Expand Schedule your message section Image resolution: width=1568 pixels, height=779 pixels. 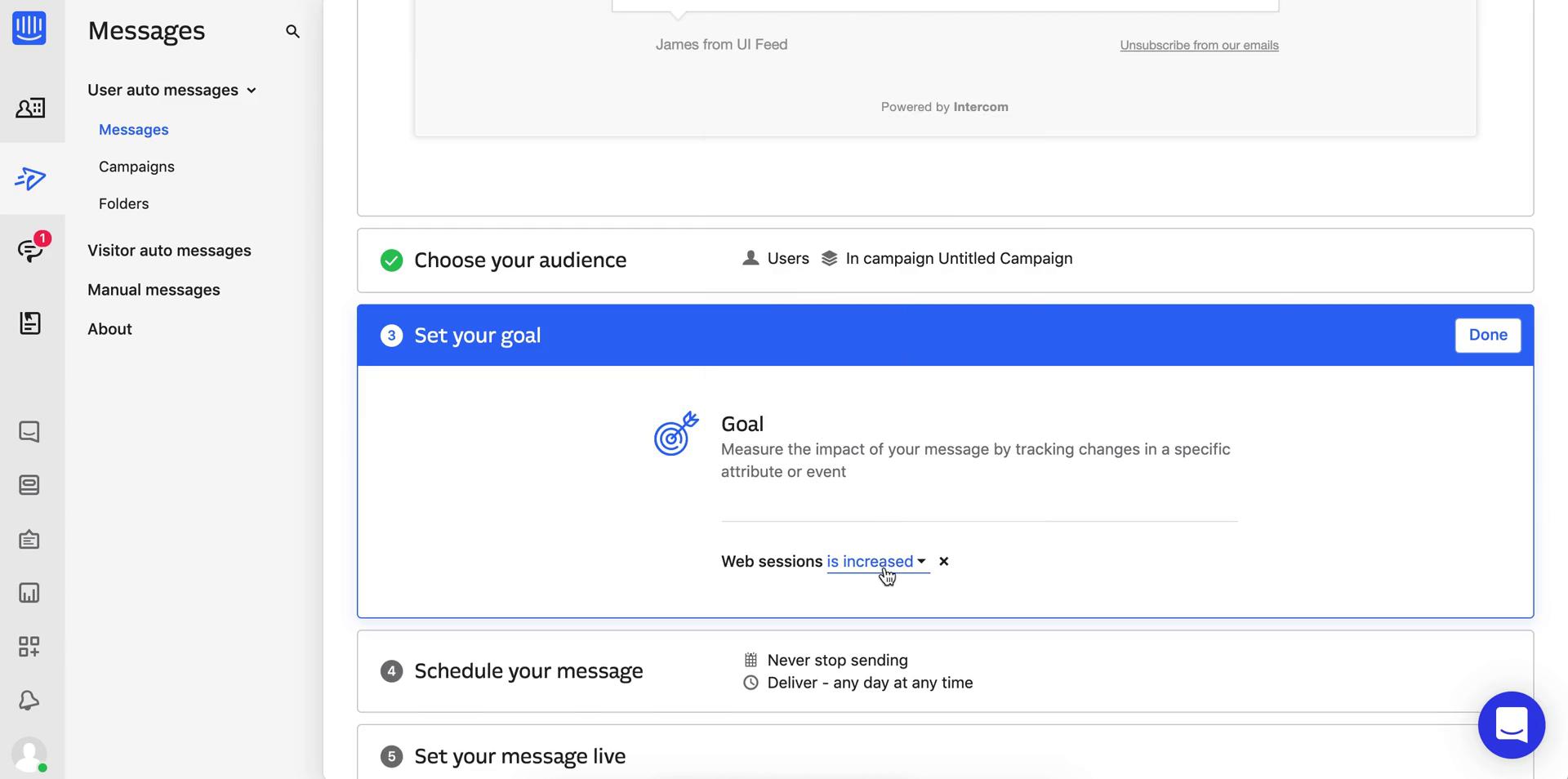click(x=945, y=671)
